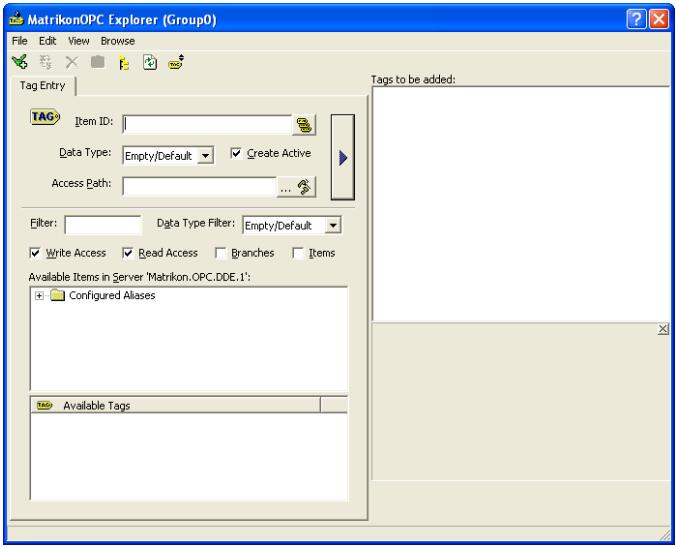The image size is (676, 547).
Task: Open the Data Type dropdown
Action: pyautogui.click(x=206, y=156)
